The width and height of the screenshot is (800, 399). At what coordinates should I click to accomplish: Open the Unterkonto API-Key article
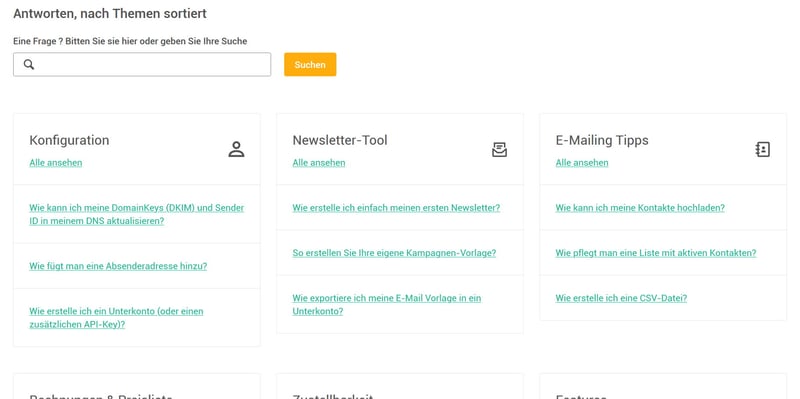116,317
